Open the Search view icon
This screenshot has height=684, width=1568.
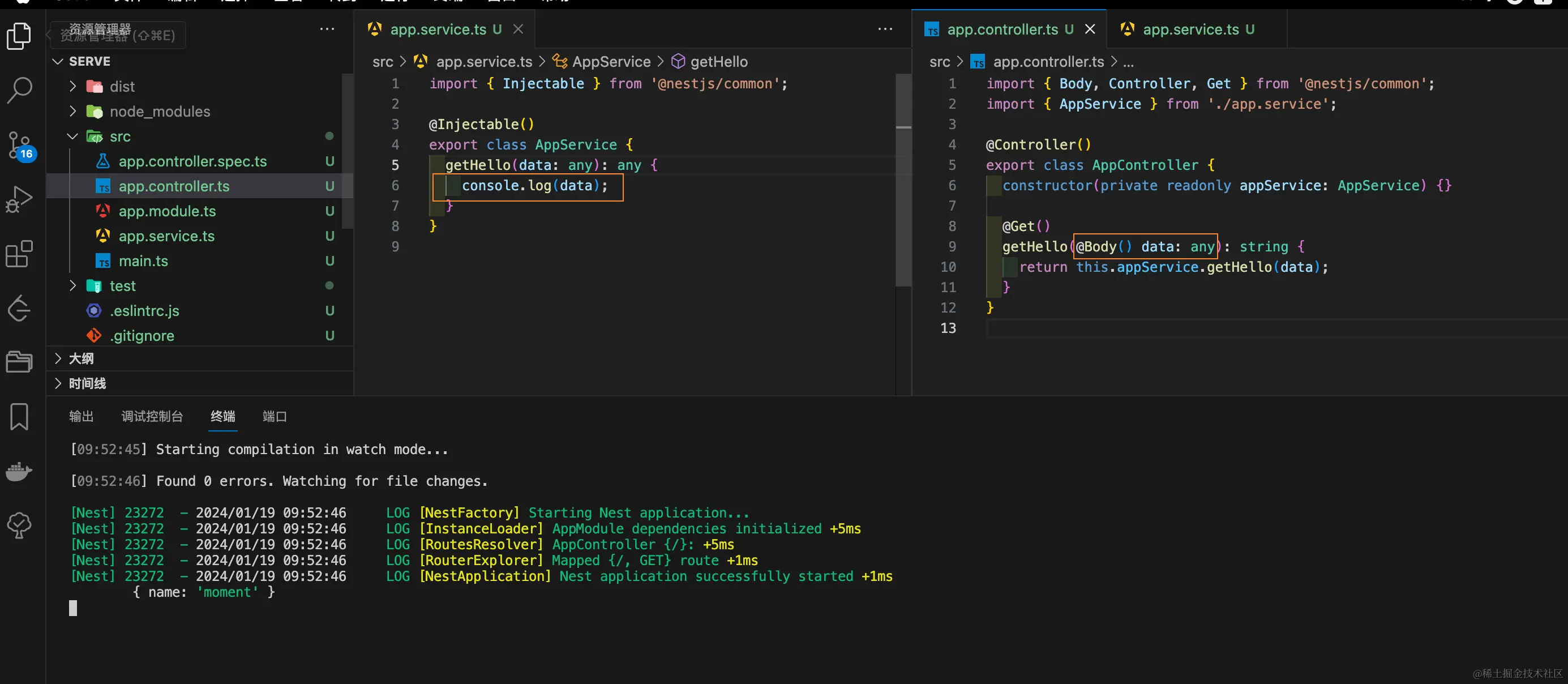point(19,90)
